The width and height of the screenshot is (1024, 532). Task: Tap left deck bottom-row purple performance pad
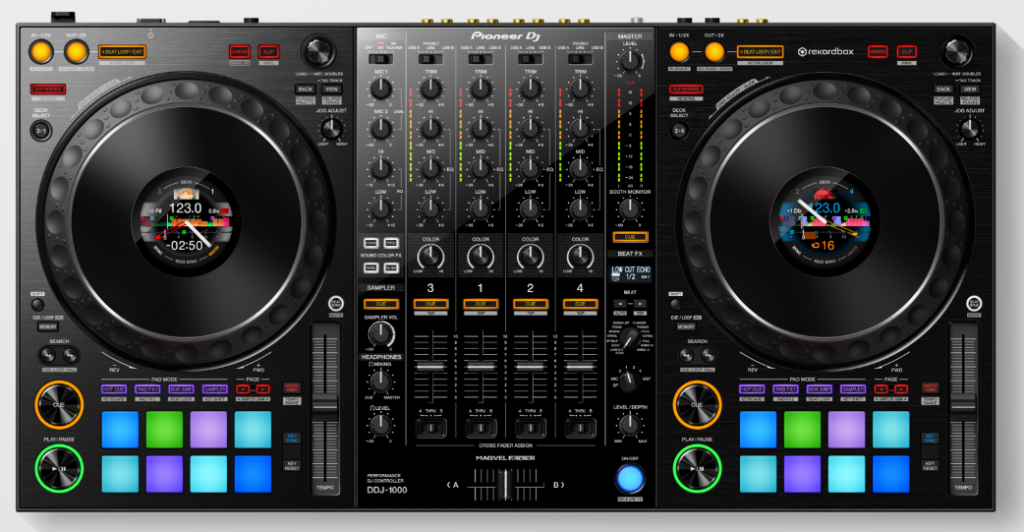(165, 474)
